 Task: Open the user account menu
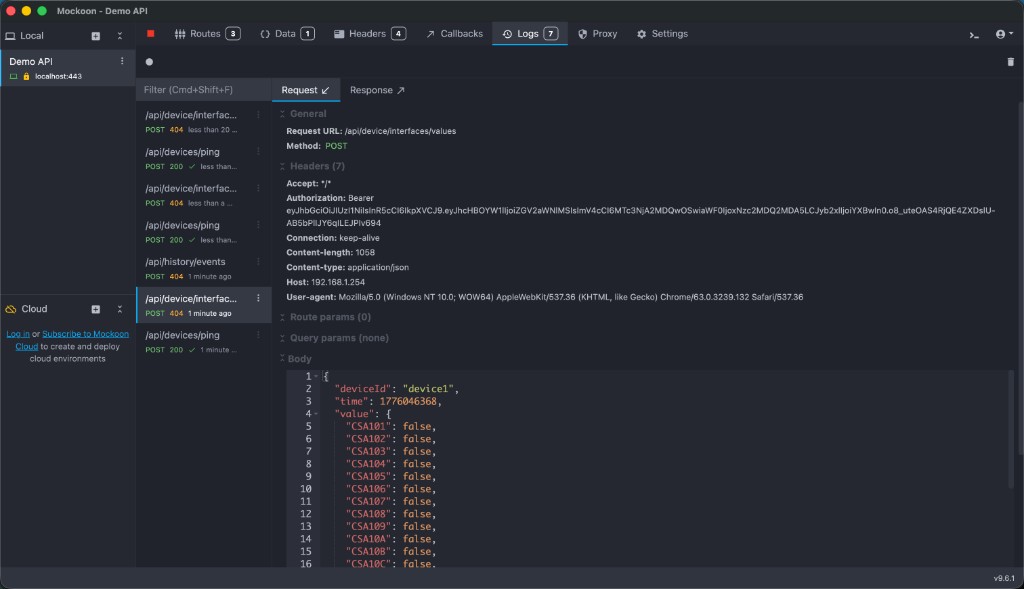[1004, 34]
